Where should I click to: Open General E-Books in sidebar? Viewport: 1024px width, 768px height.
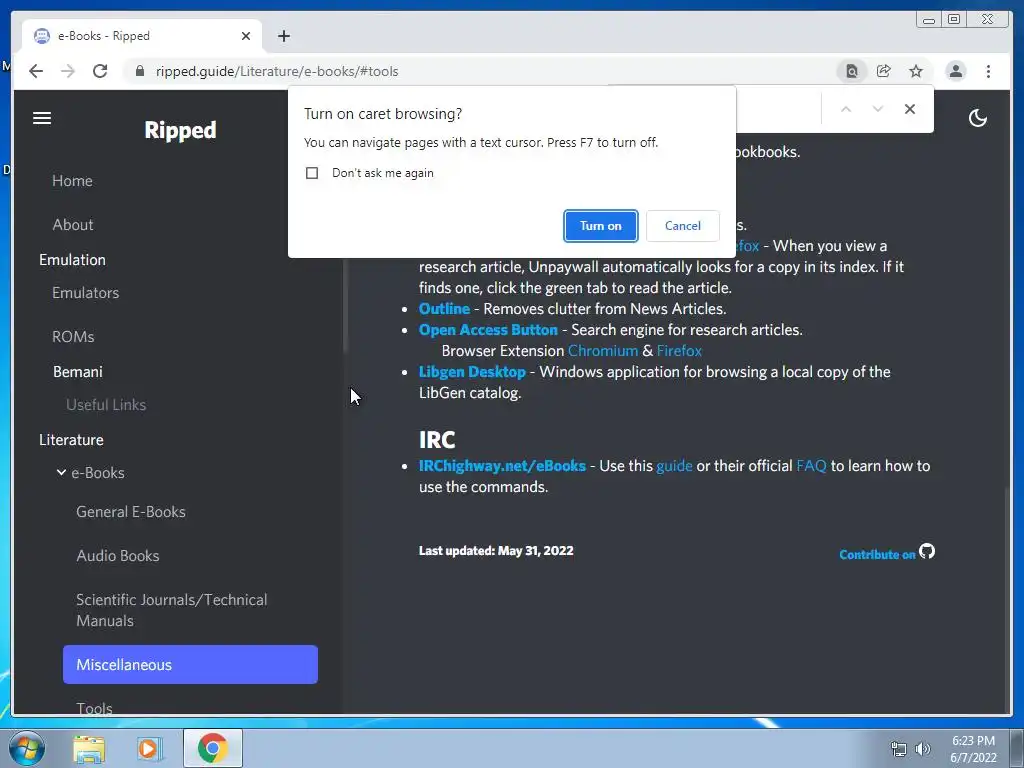[131, 512]
